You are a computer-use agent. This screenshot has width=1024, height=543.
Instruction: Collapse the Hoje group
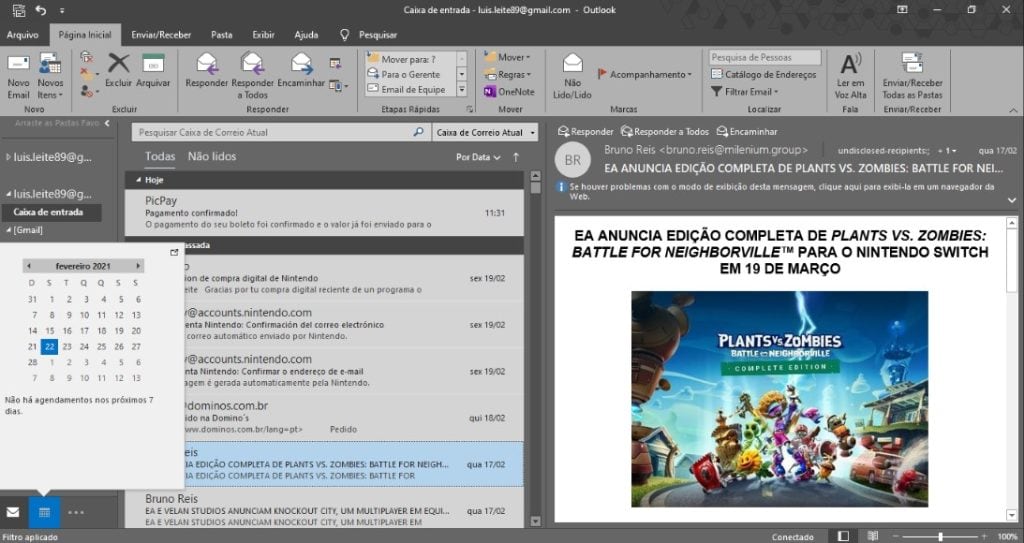138,180
